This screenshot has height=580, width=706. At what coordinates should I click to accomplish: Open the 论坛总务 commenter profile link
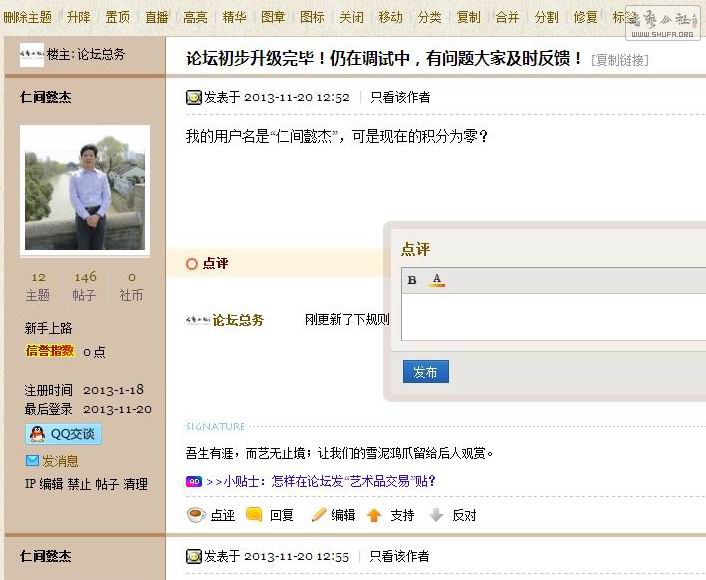pyautogui.click(x=238, y=320)
